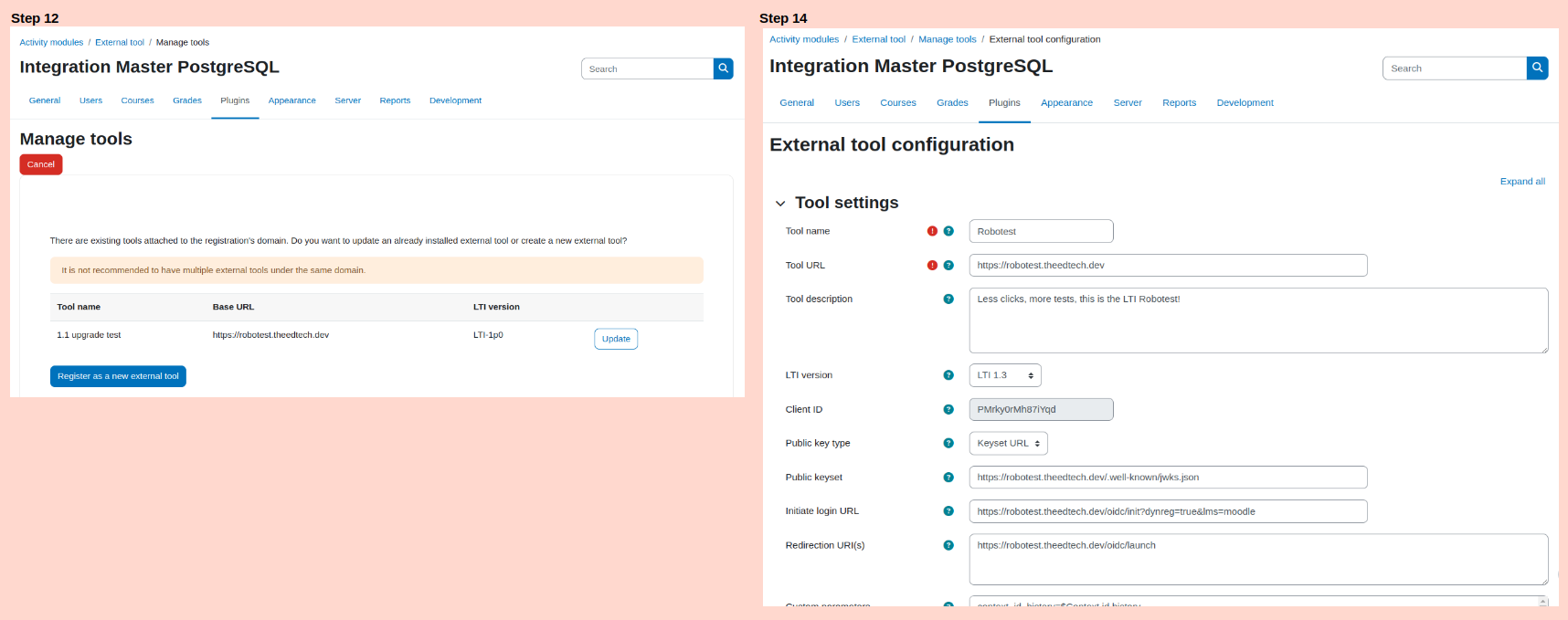Click the Tool name field with Robotest

click(1041, 231)
